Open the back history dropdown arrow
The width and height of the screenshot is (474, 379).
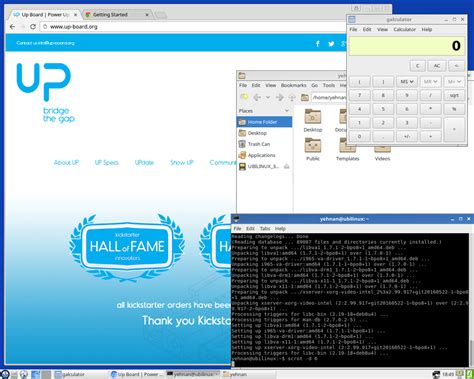pos(268,97)
